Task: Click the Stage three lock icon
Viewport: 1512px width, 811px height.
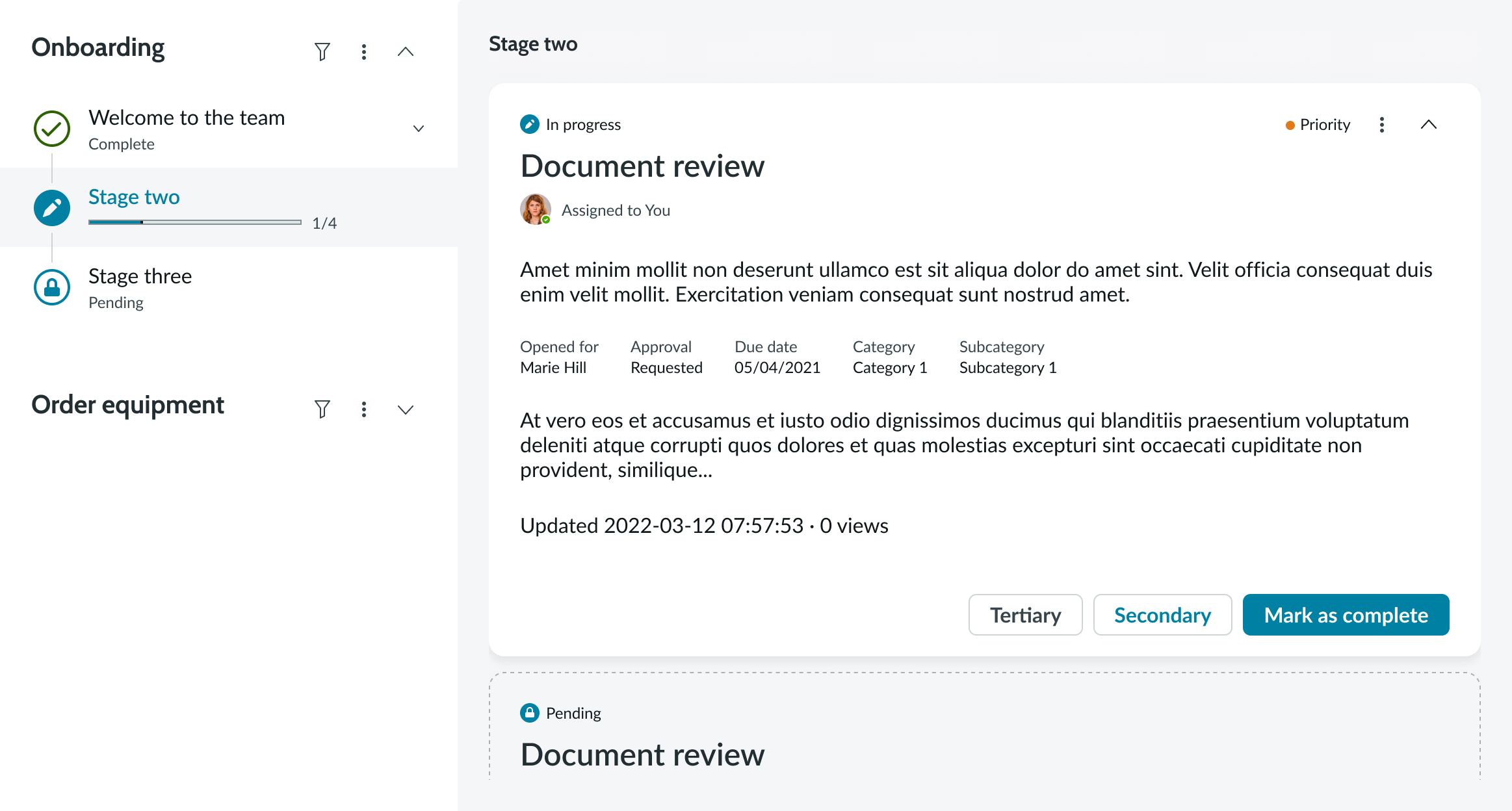Action: 52,287
